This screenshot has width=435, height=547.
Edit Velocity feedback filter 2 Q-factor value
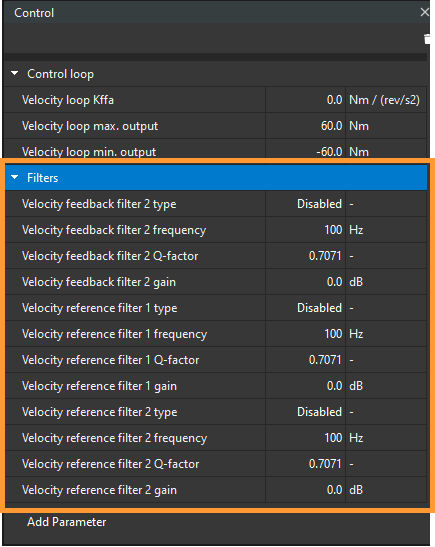[x=305, y=256]
